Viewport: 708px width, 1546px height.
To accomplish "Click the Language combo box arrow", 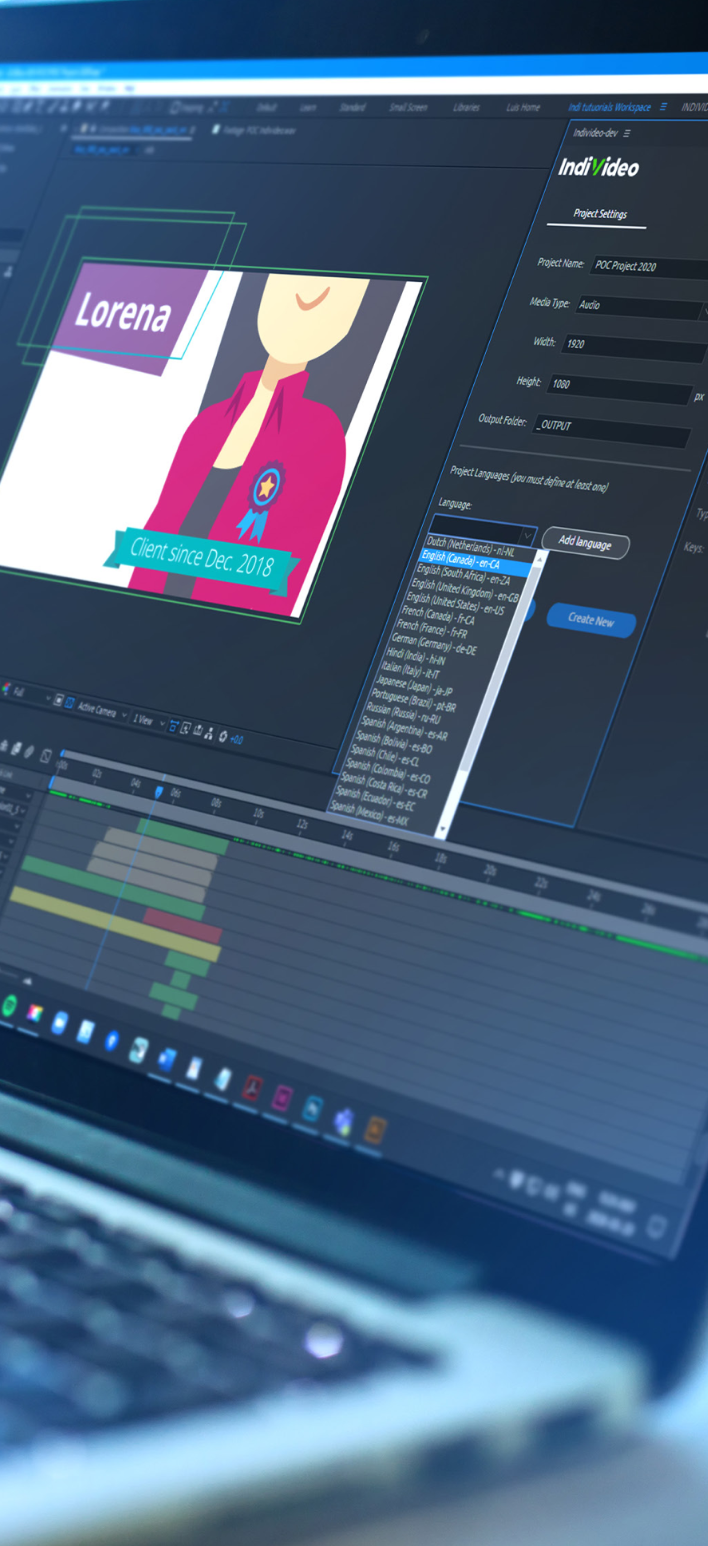I will [527, 537].
